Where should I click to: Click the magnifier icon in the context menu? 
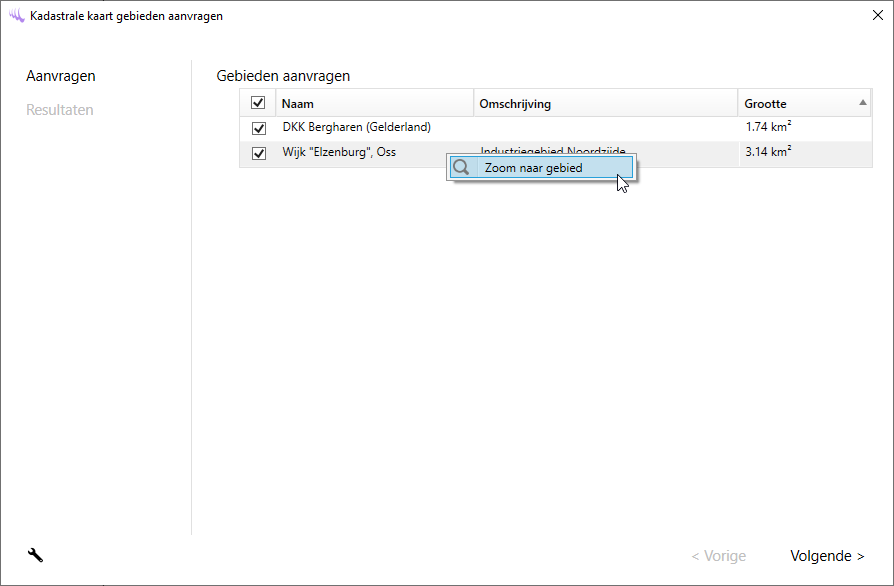(x=461, y=168)
